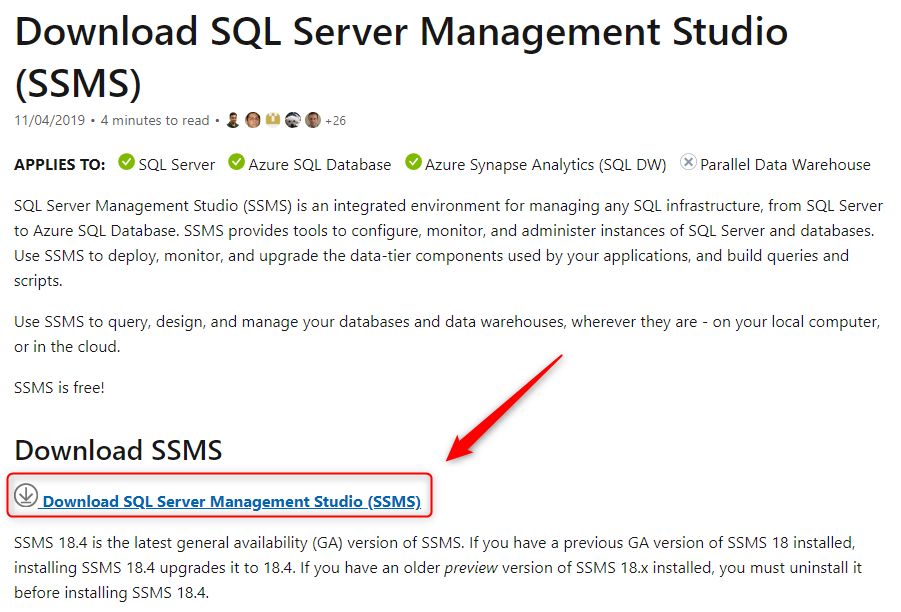Click the white dog contributor avatar
Viewport: 901px width, 612px height.
[x=293, y=120]
